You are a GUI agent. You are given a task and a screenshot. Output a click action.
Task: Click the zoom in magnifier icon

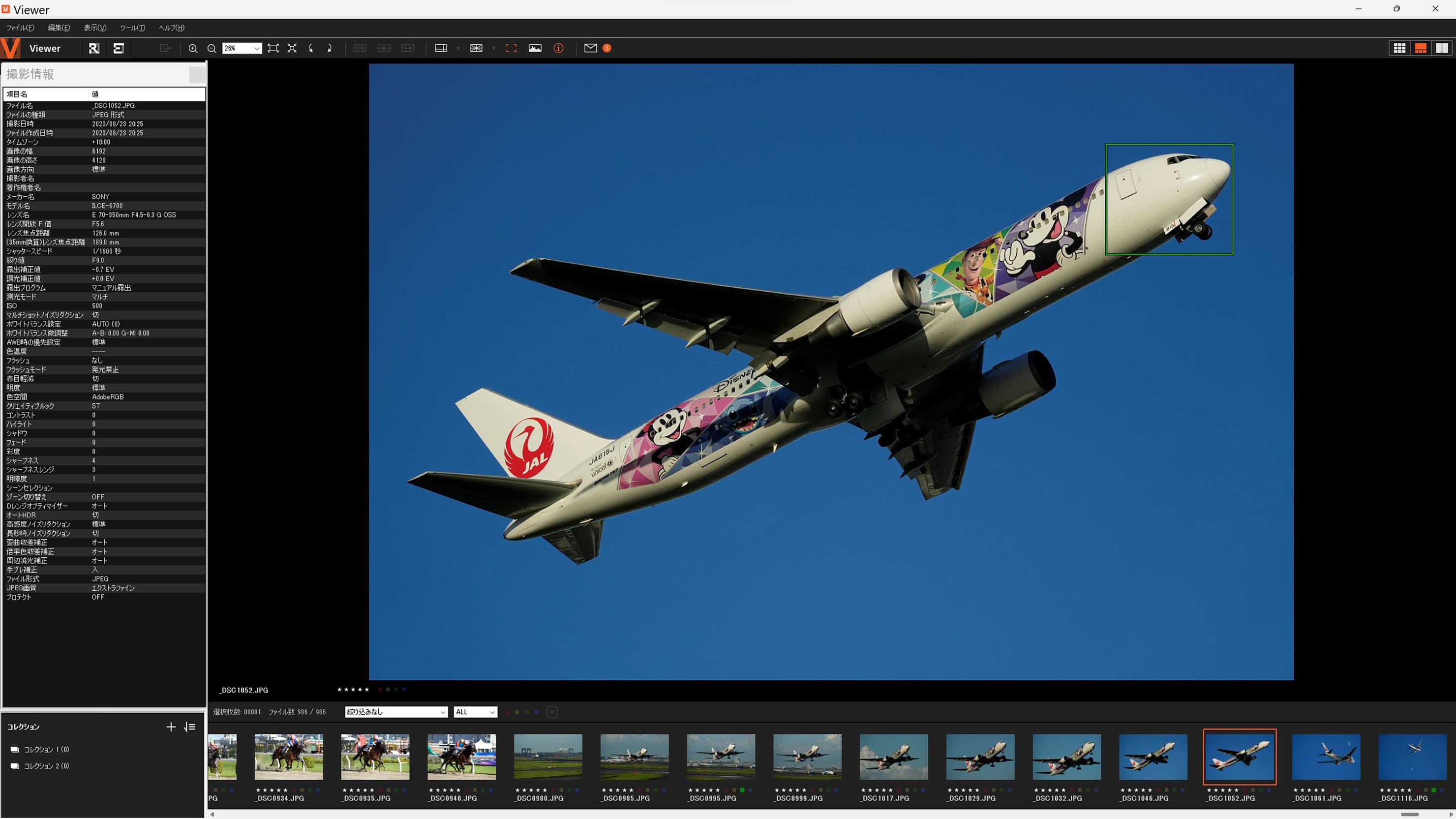(193, 49)
